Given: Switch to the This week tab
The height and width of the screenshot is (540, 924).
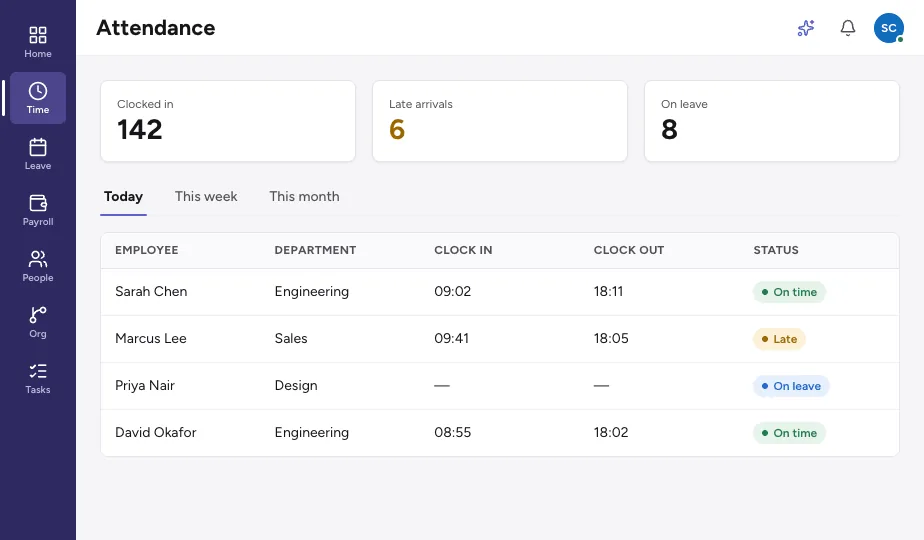Looking at the screenshot, I should pos(206,197).
